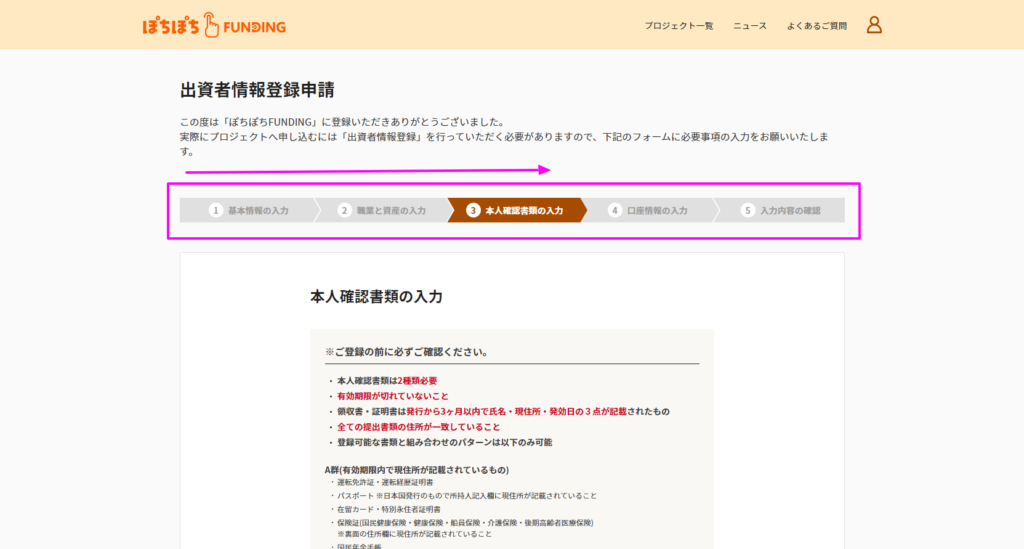The width and height of the screenshot is (1024, 549).
Task: Click the hand pointer icon in logo
Action: [x=210, y=25]
